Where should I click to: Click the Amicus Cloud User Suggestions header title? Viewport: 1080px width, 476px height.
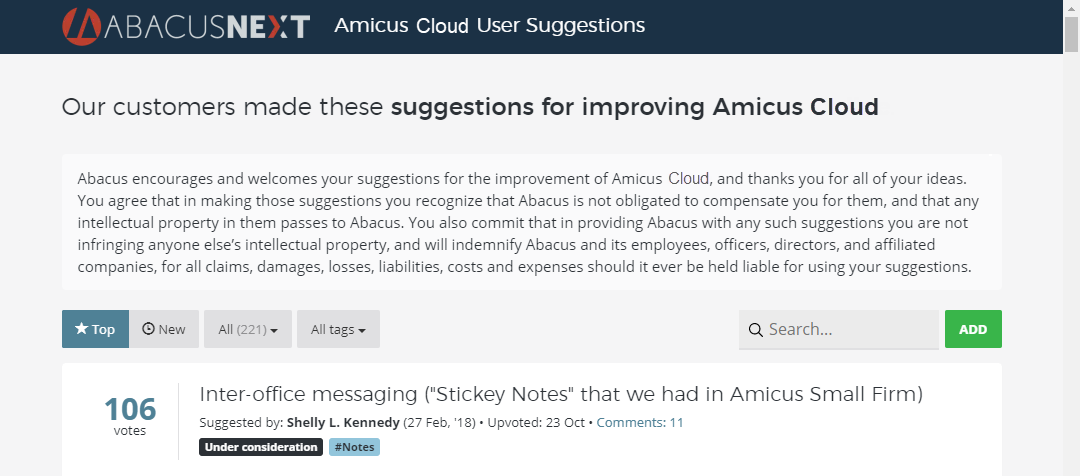pos(490,26)
